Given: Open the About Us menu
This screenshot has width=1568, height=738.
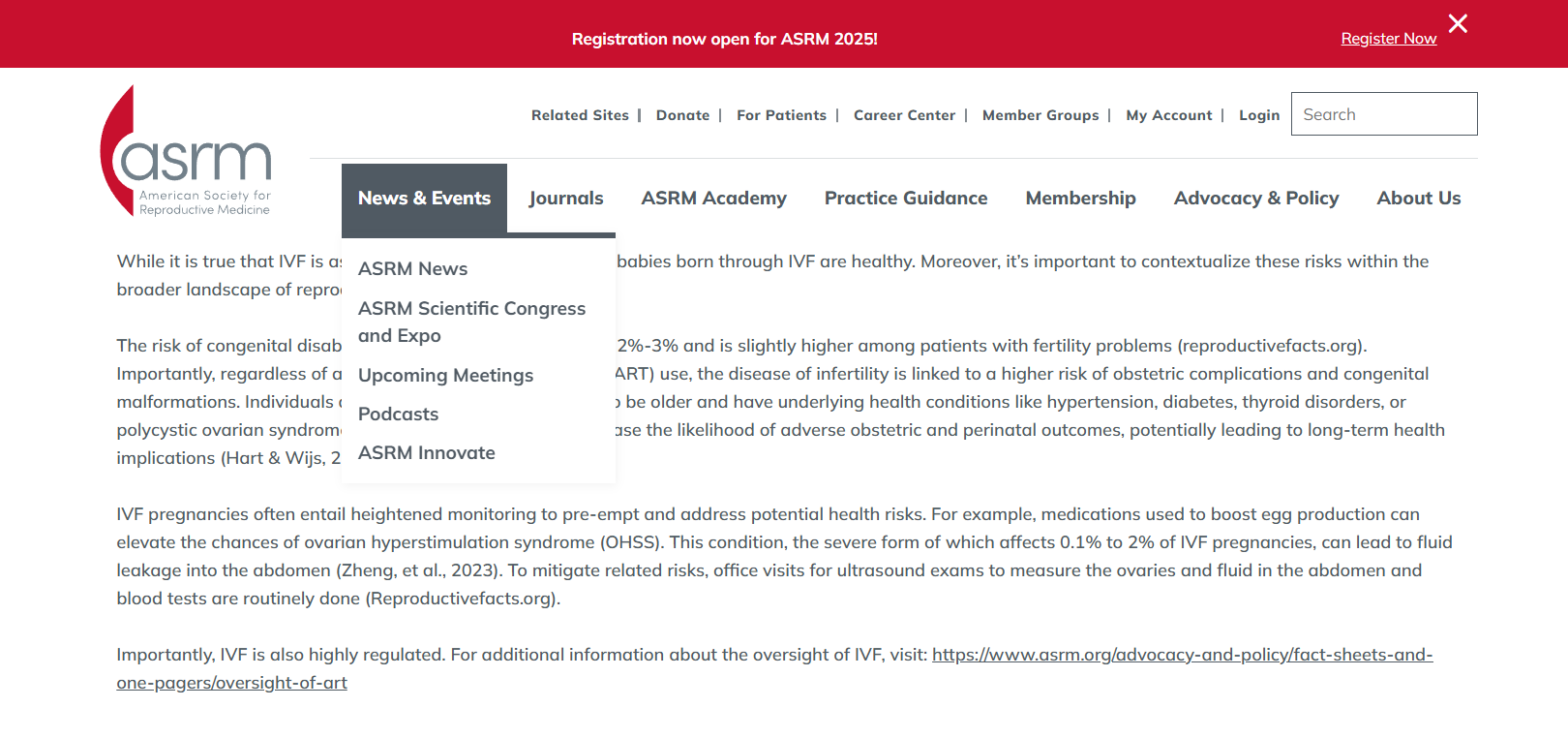Looking at the screenshot, I should [1419, 199].
